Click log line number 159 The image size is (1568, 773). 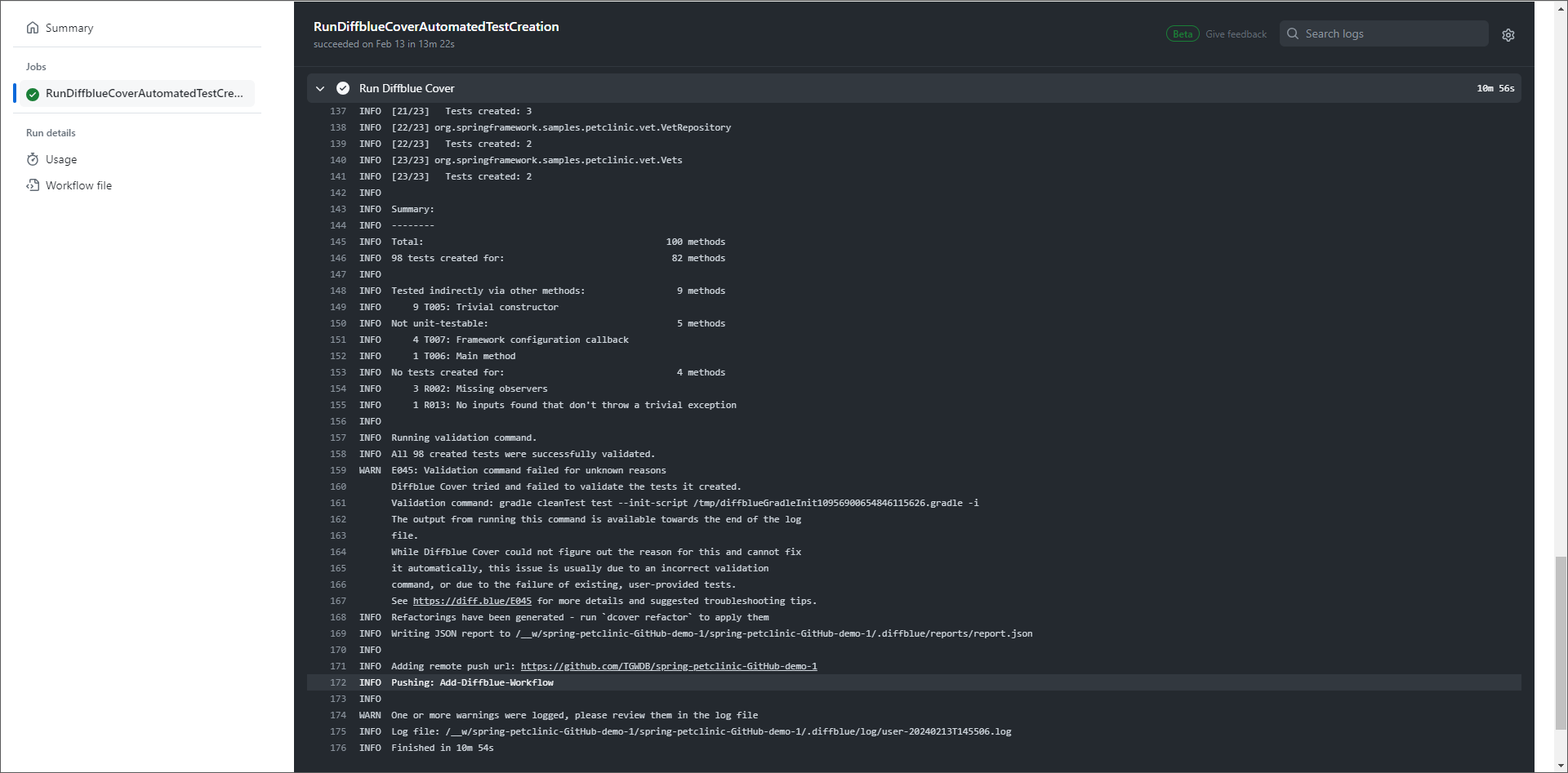pos(338,470)
